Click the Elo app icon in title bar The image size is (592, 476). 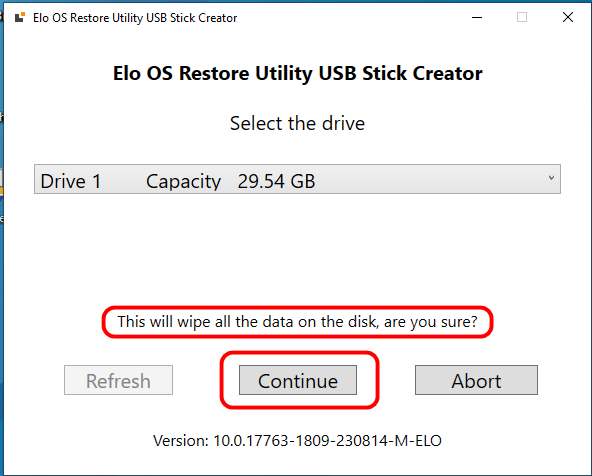[x=20, y=17]
